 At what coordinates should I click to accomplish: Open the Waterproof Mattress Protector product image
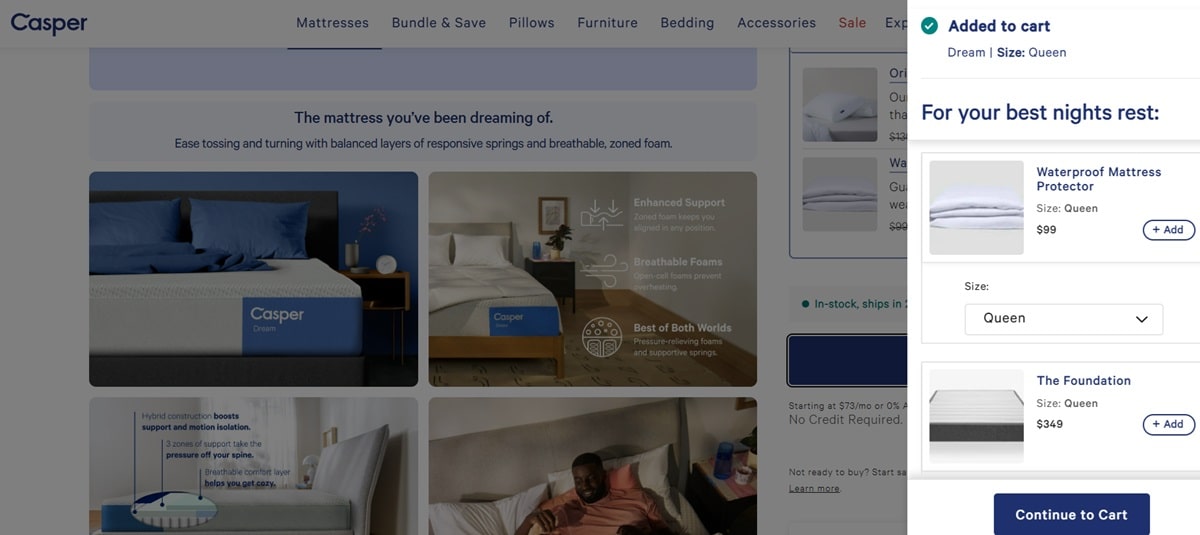(977, 207)
